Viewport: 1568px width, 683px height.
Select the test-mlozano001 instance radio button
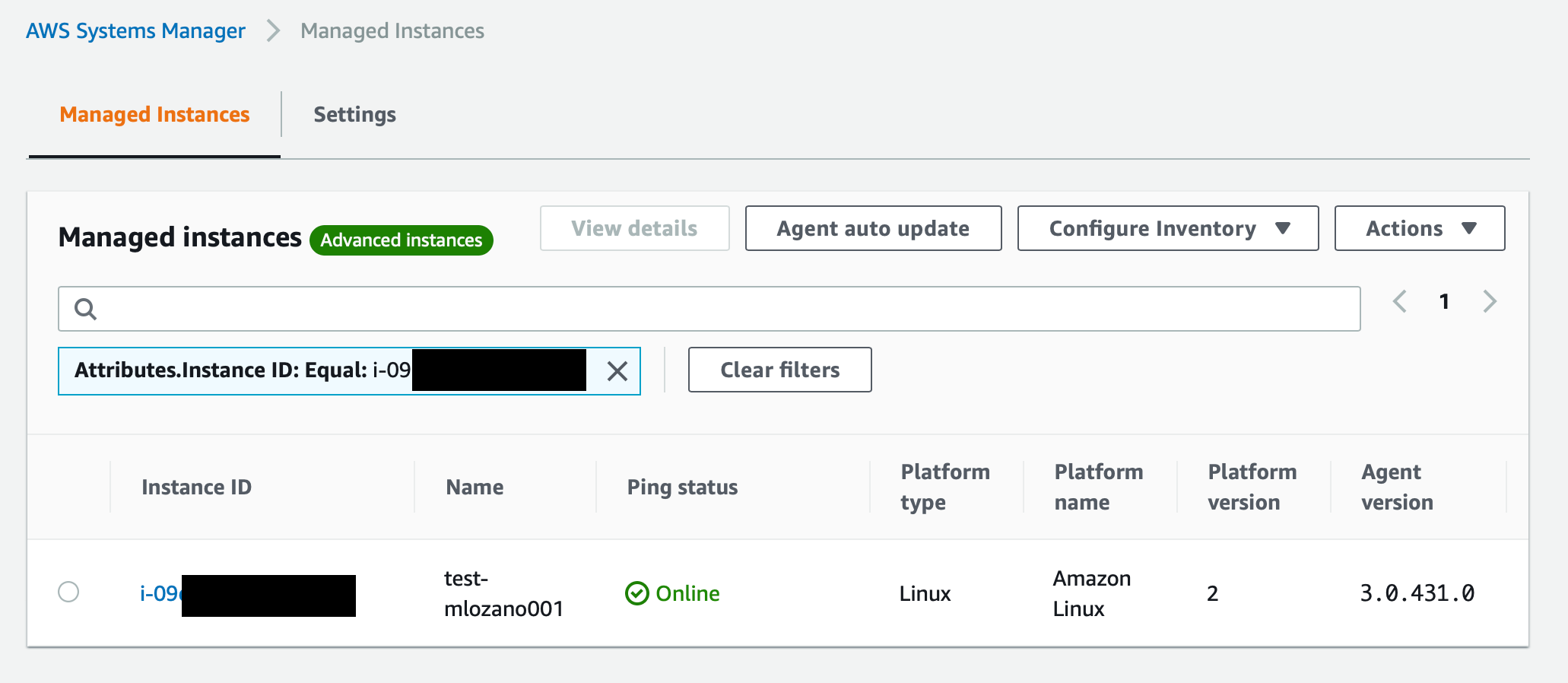[x=68, y=592]
